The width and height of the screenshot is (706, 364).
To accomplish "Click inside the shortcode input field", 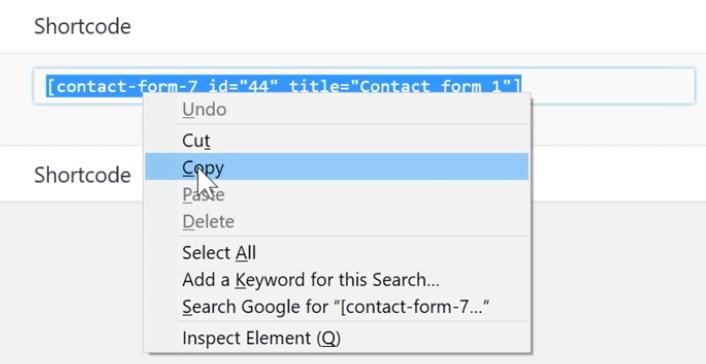I will click(x=364, y=86).
